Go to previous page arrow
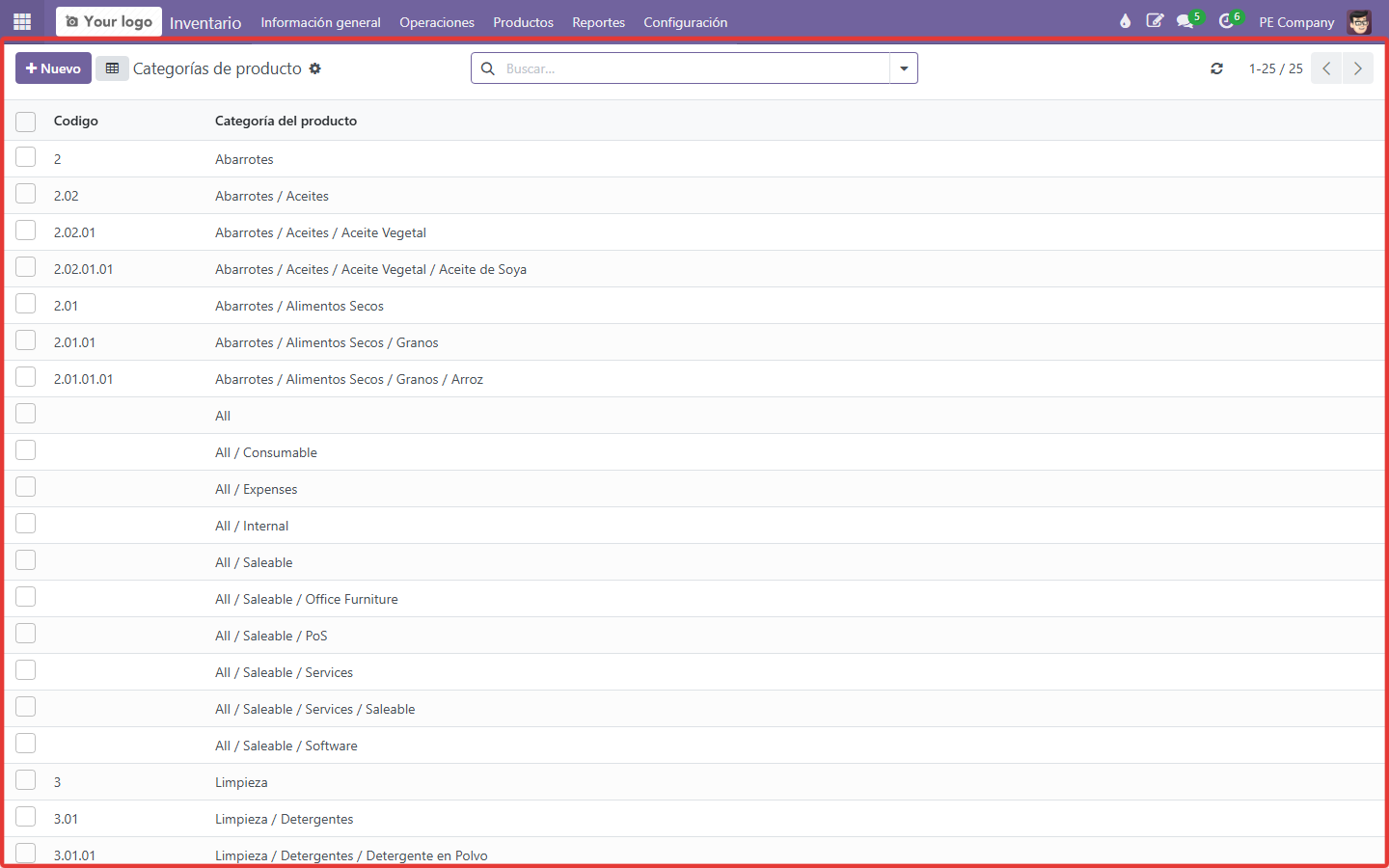The height and width of the screenshot is (868, 1389). (x=1326, y=68)
